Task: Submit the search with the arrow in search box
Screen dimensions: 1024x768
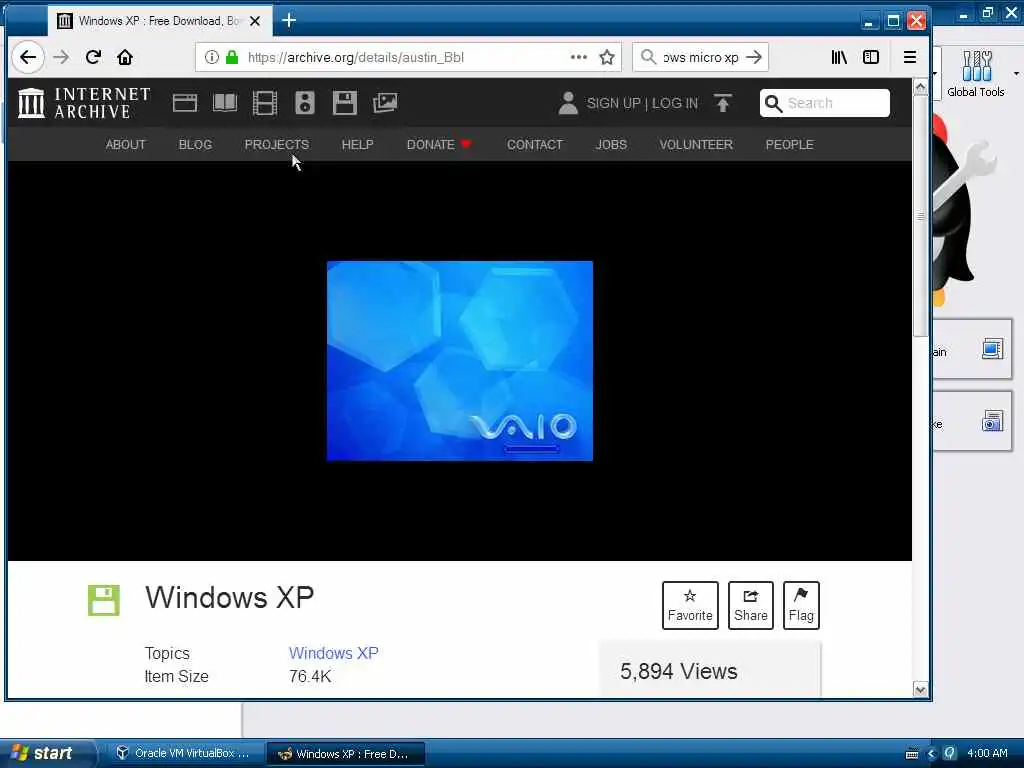Action: pyautogui.click(x=754, y=57)
